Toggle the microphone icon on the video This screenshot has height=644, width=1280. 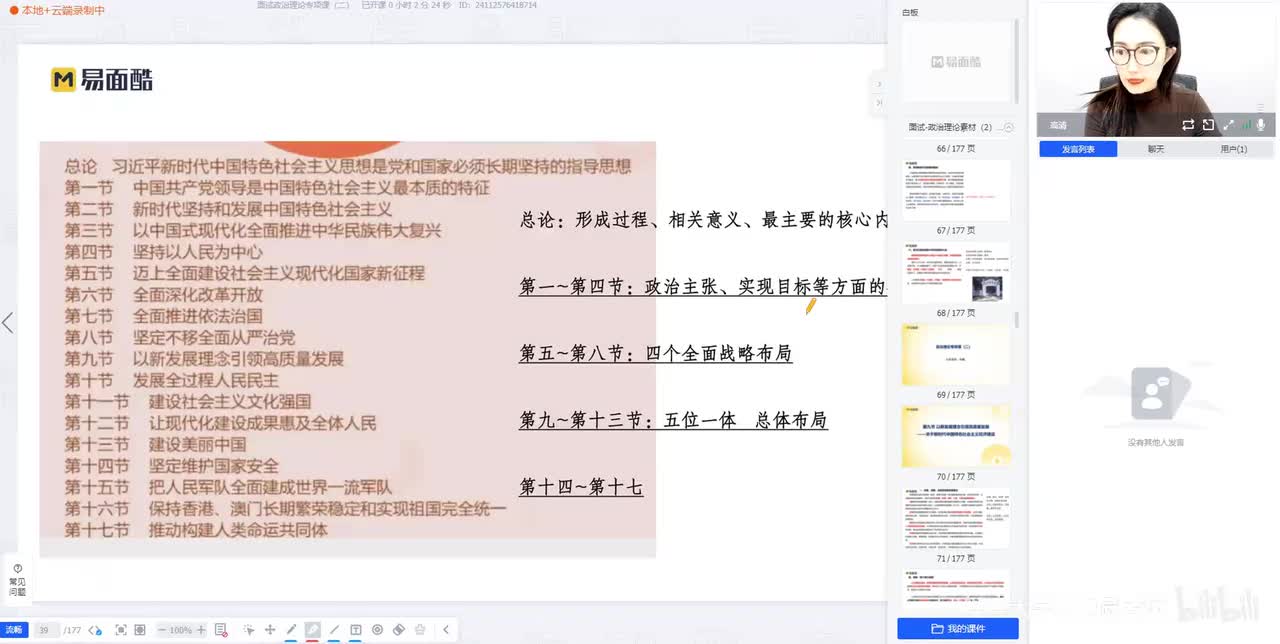tap(1262, 125)
